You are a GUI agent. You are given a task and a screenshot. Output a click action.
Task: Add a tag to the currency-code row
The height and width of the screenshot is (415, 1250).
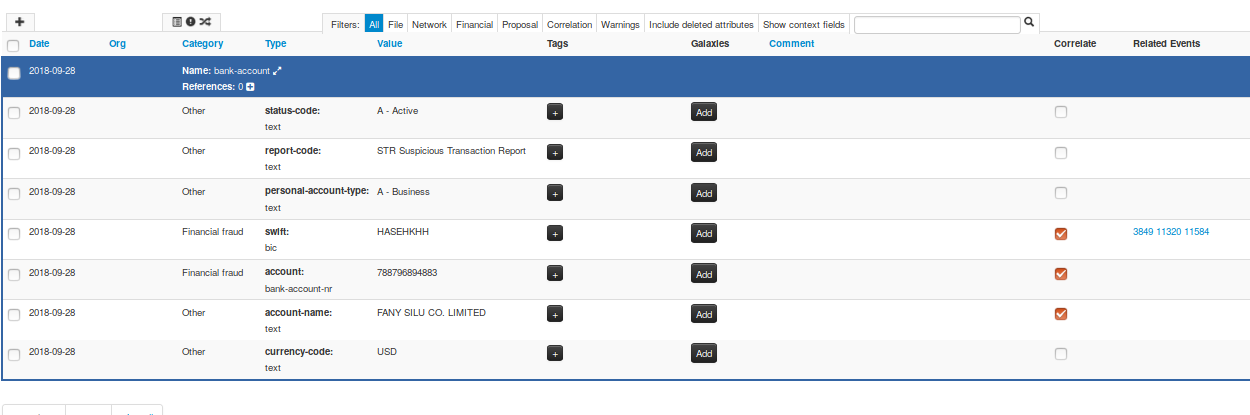[x=556, y=353]
